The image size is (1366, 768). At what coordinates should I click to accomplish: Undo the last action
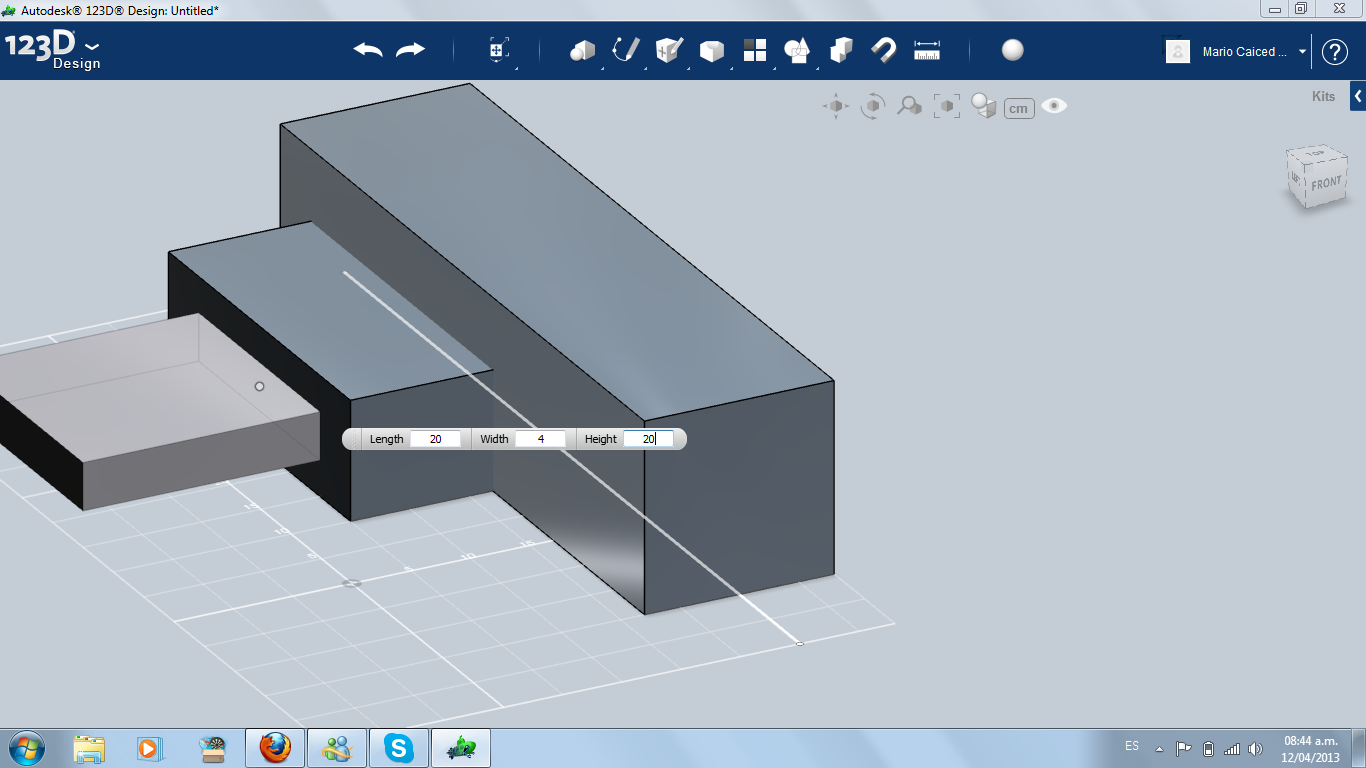368,50
